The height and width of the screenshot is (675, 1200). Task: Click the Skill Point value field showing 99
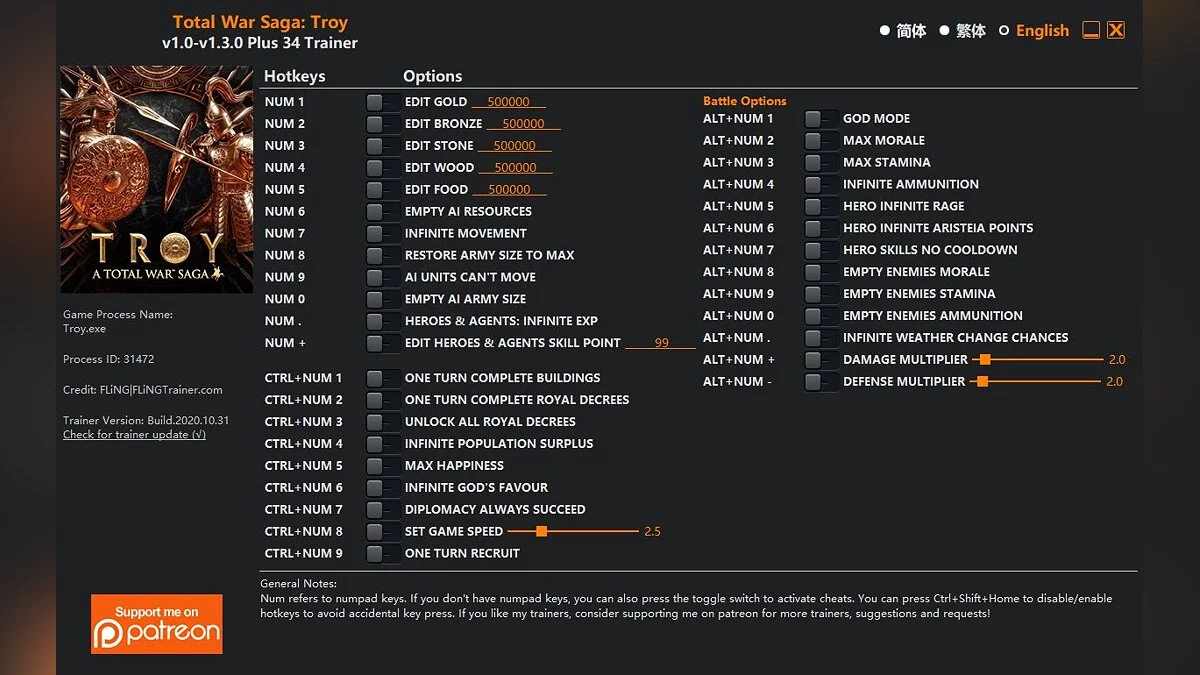[661, 343]
